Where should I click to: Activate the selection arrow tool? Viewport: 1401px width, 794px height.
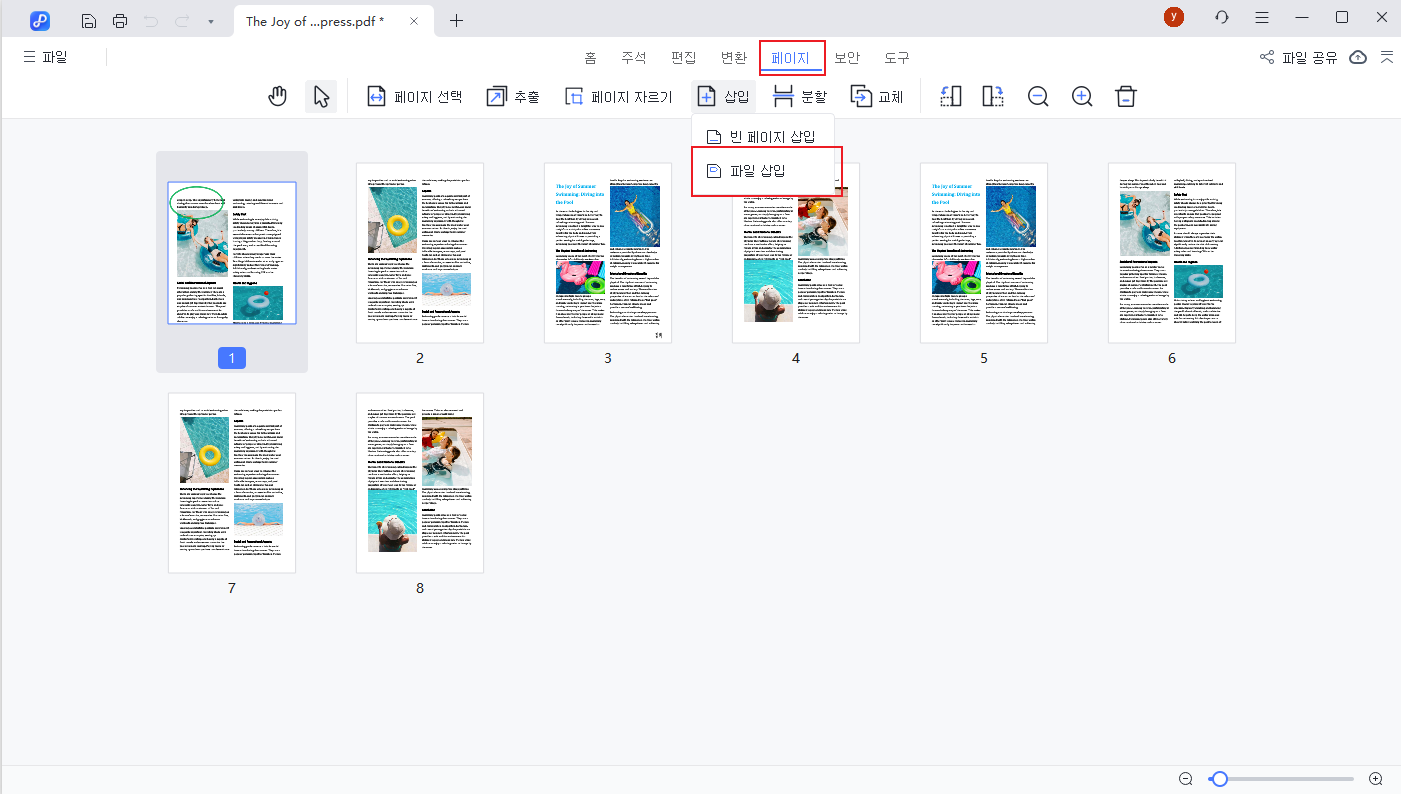tap(320, 95)
